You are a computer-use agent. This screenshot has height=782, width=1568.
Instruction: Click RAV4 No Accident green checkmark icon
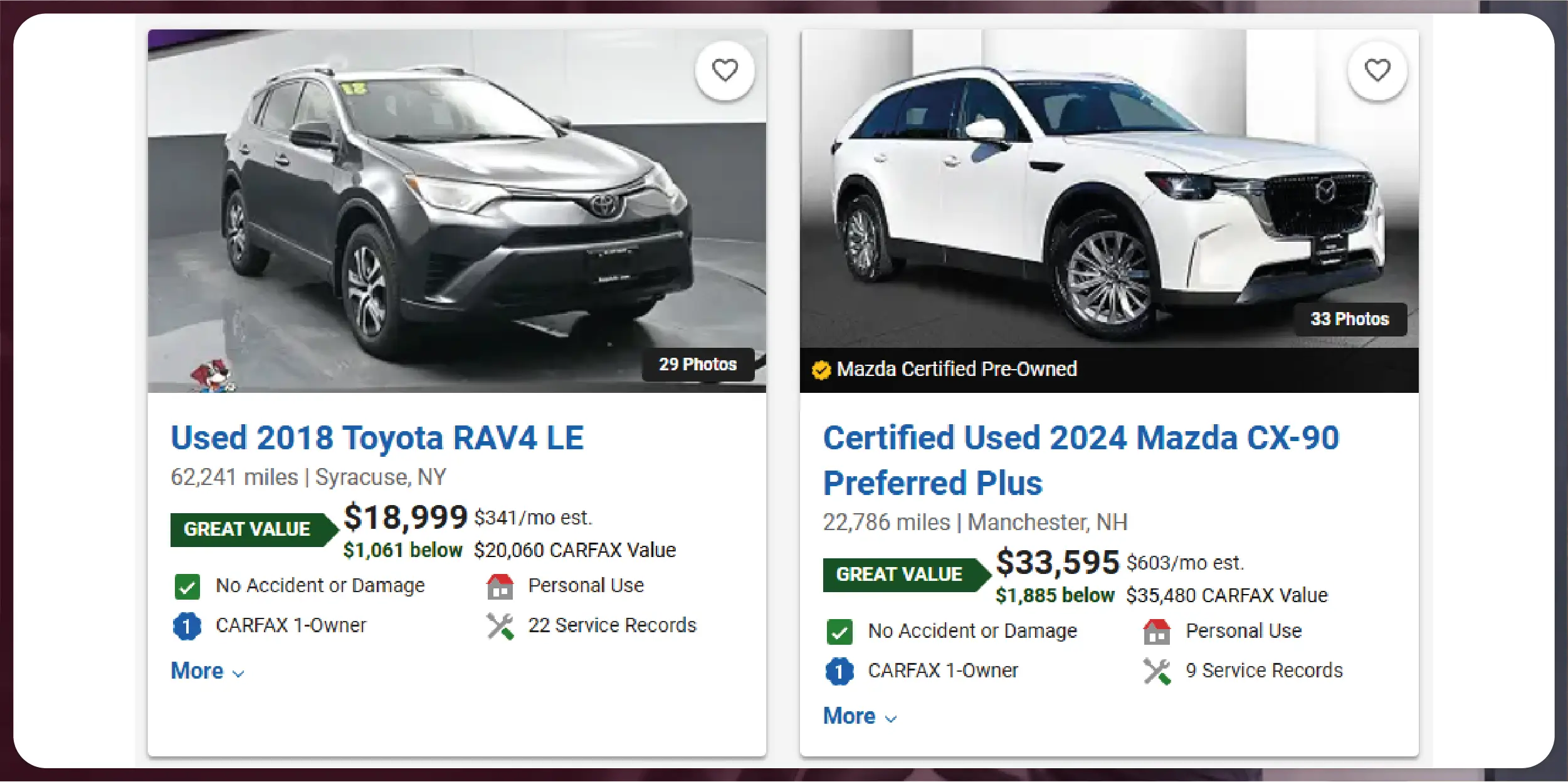coord(187,586)
